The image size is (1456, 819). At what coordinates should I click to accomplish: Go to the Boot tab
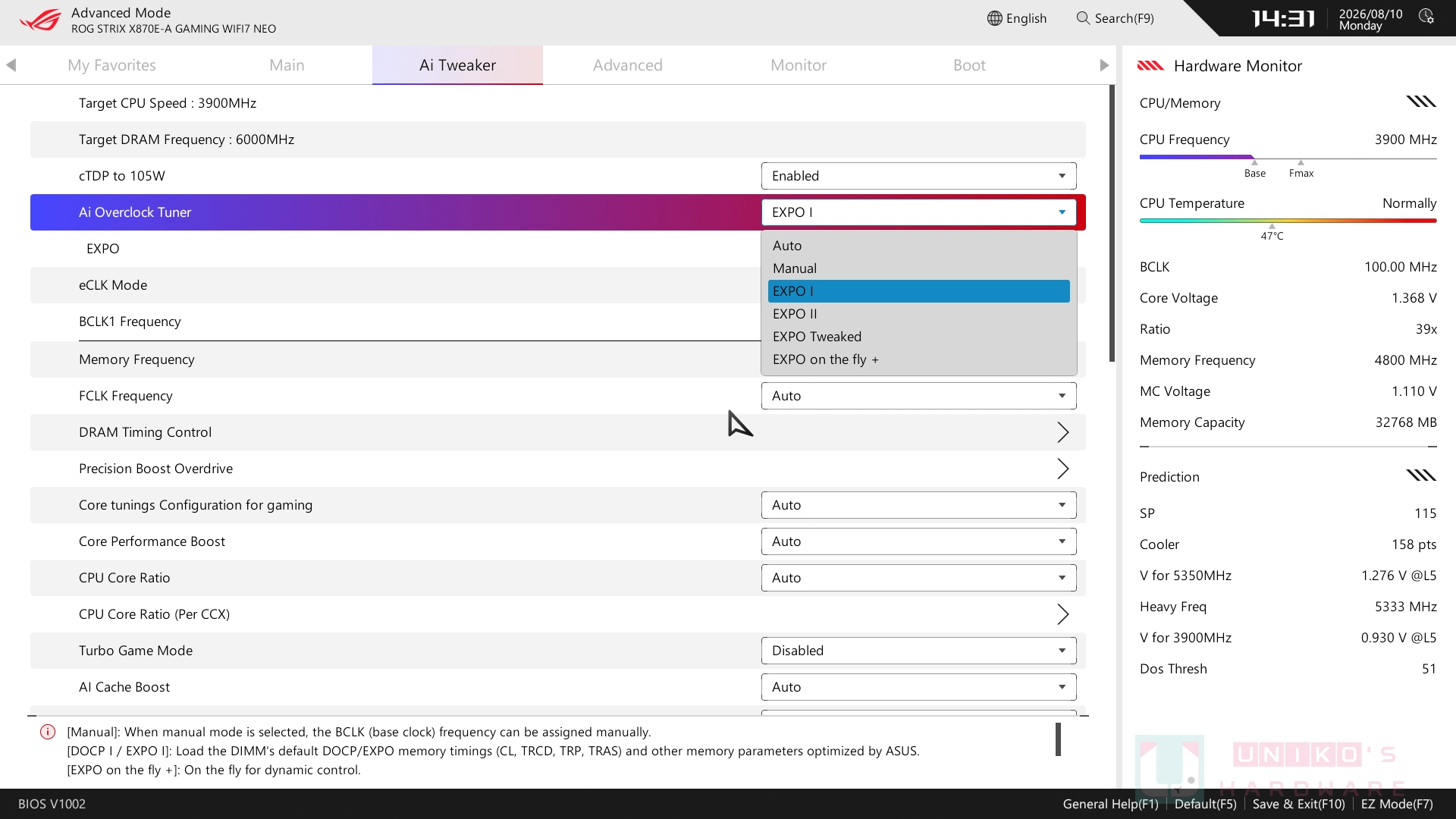tap(969, 65)
